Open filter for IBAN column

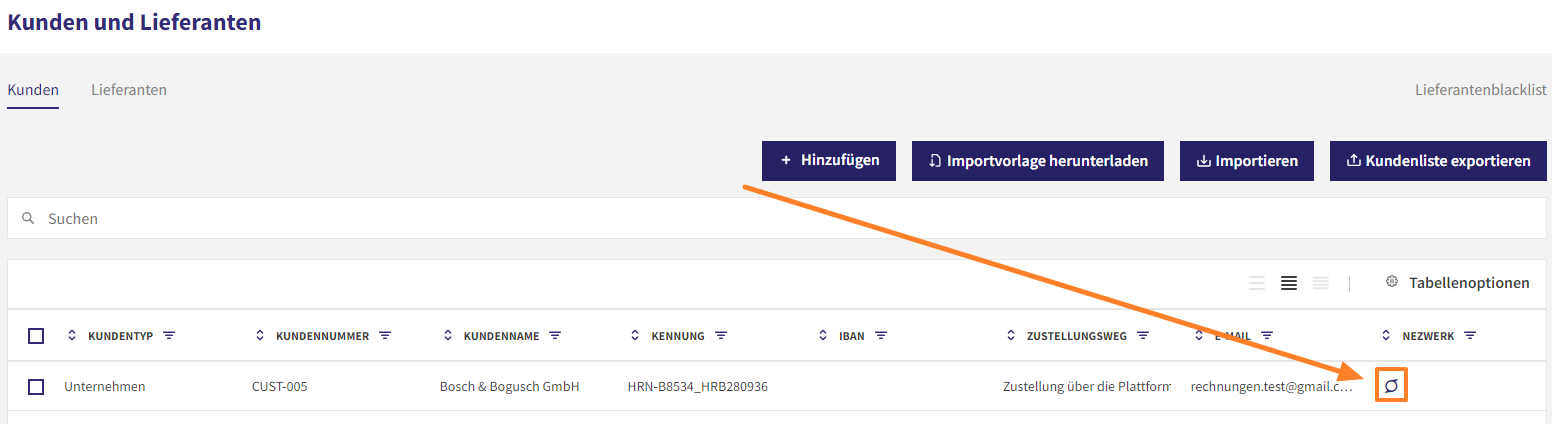(x=882, y=336)
